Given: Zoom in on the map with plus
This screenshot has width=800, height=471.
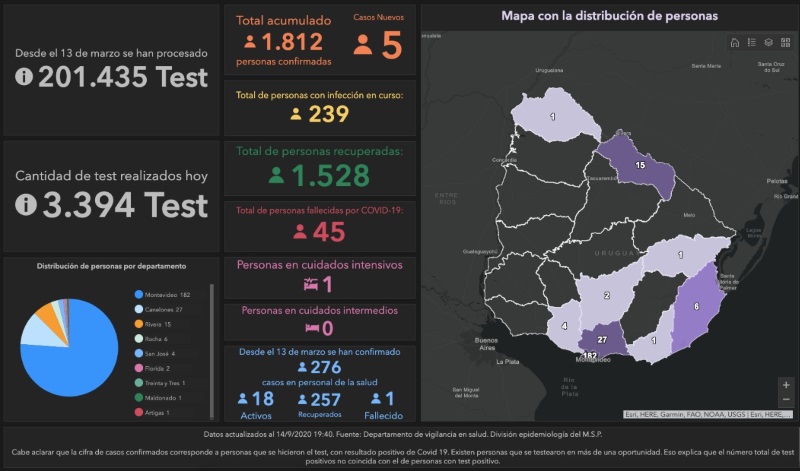Looking at the screenshot, I should tap(786, 384).
